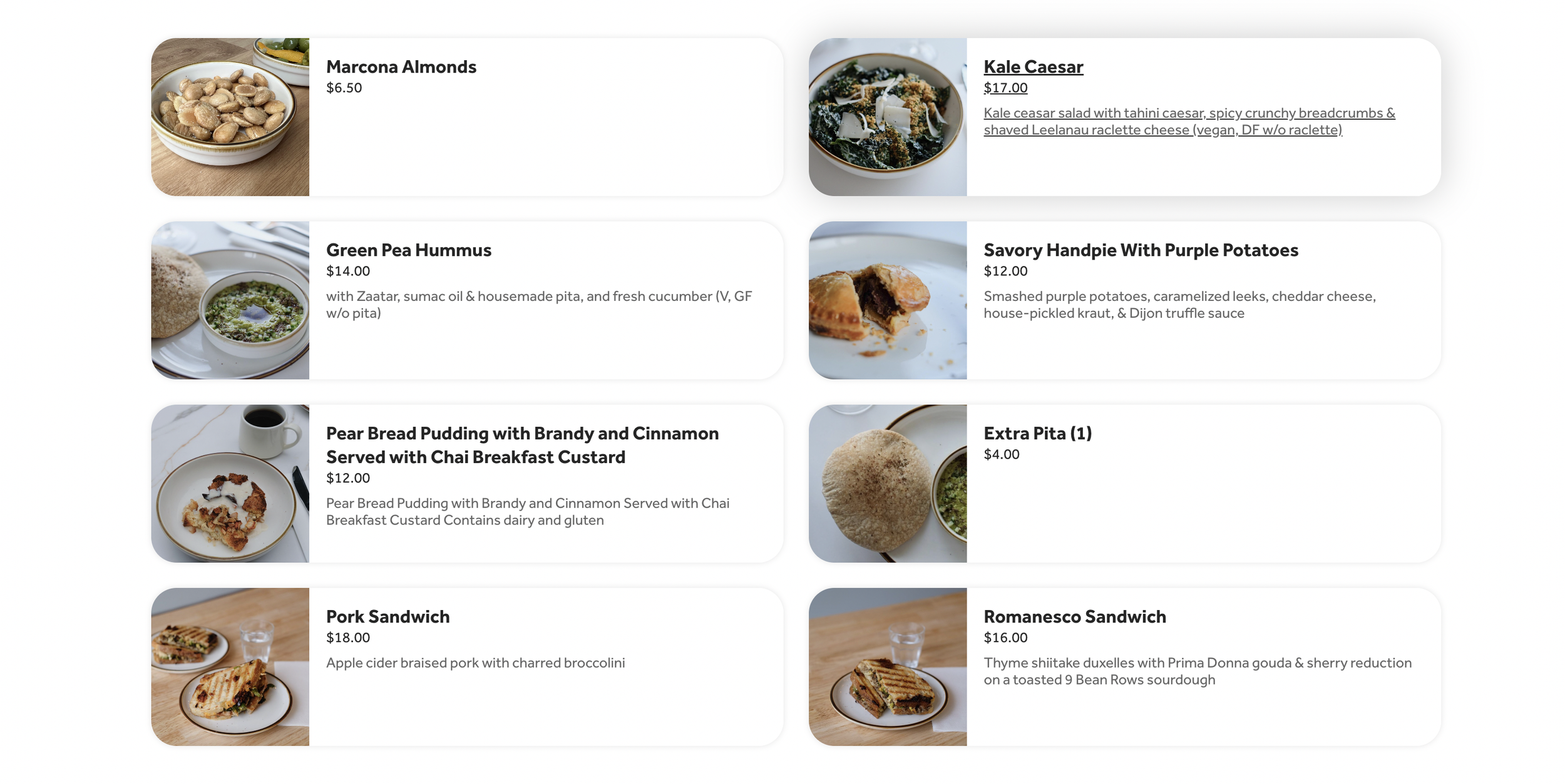
Task: Click Savory Handpie With Purple Potatoes title
Action: pyautogui.click(x=1141, y=250)
